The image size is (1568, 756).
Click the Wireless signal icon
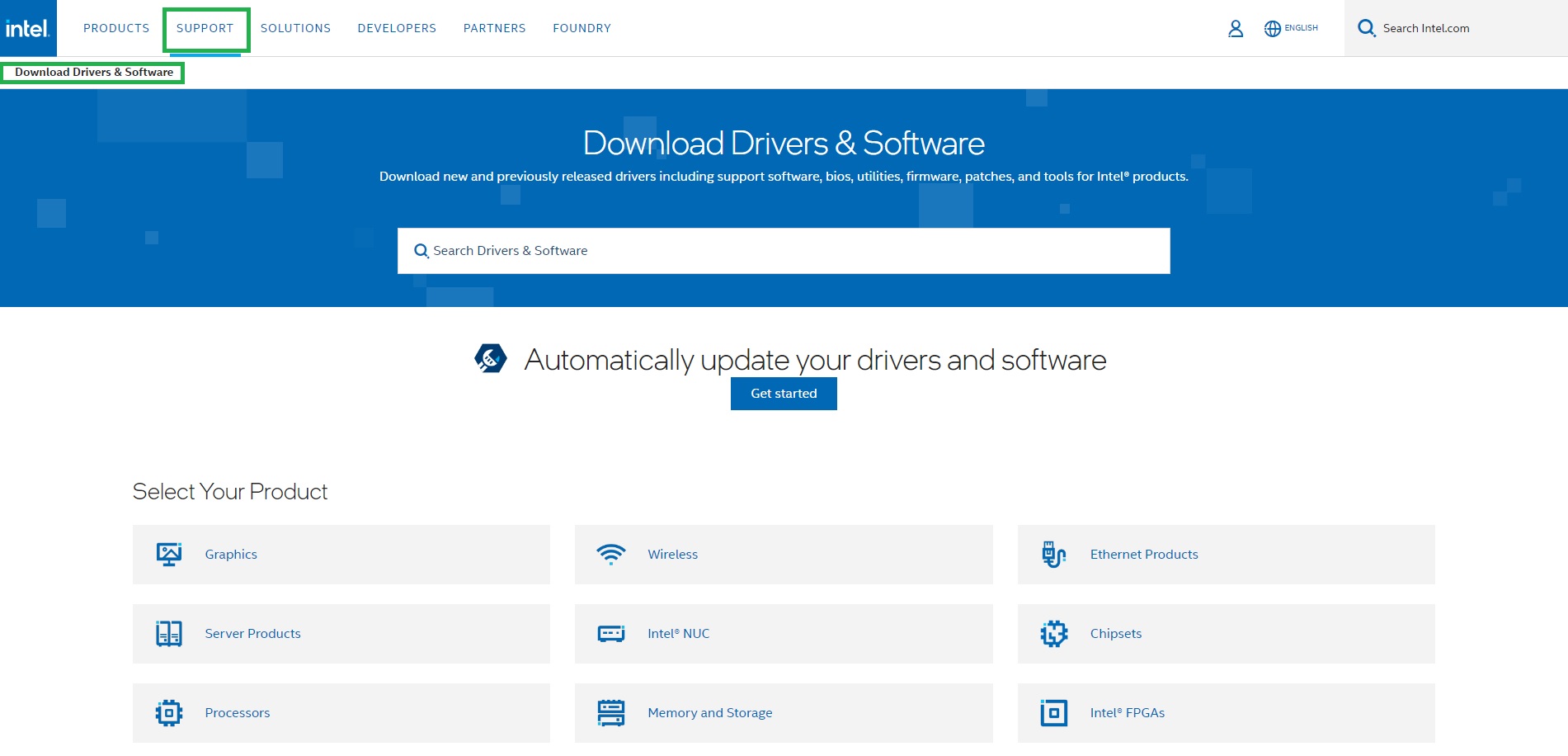611,554
